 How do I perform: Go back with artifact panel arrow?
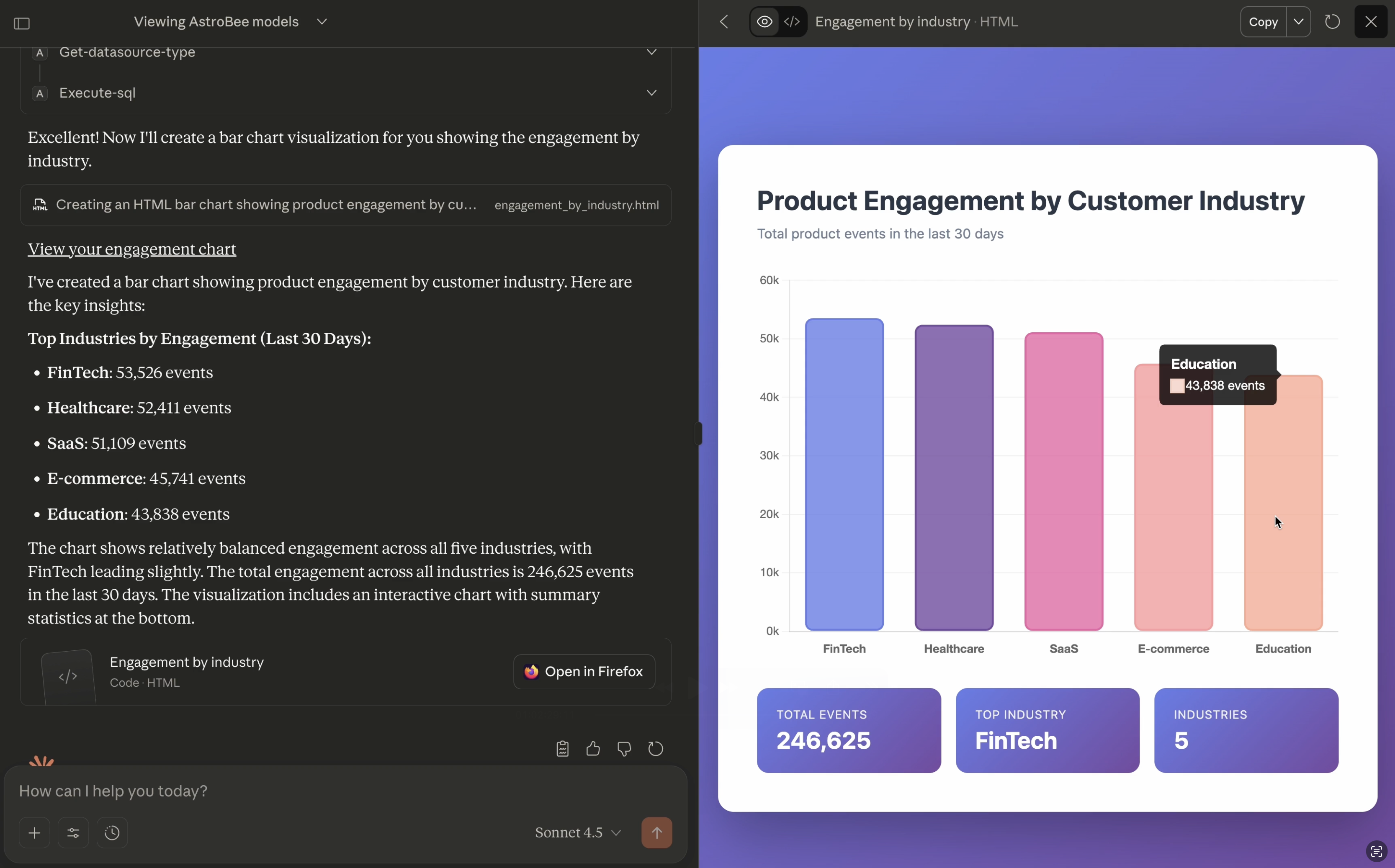click(724, 22)
